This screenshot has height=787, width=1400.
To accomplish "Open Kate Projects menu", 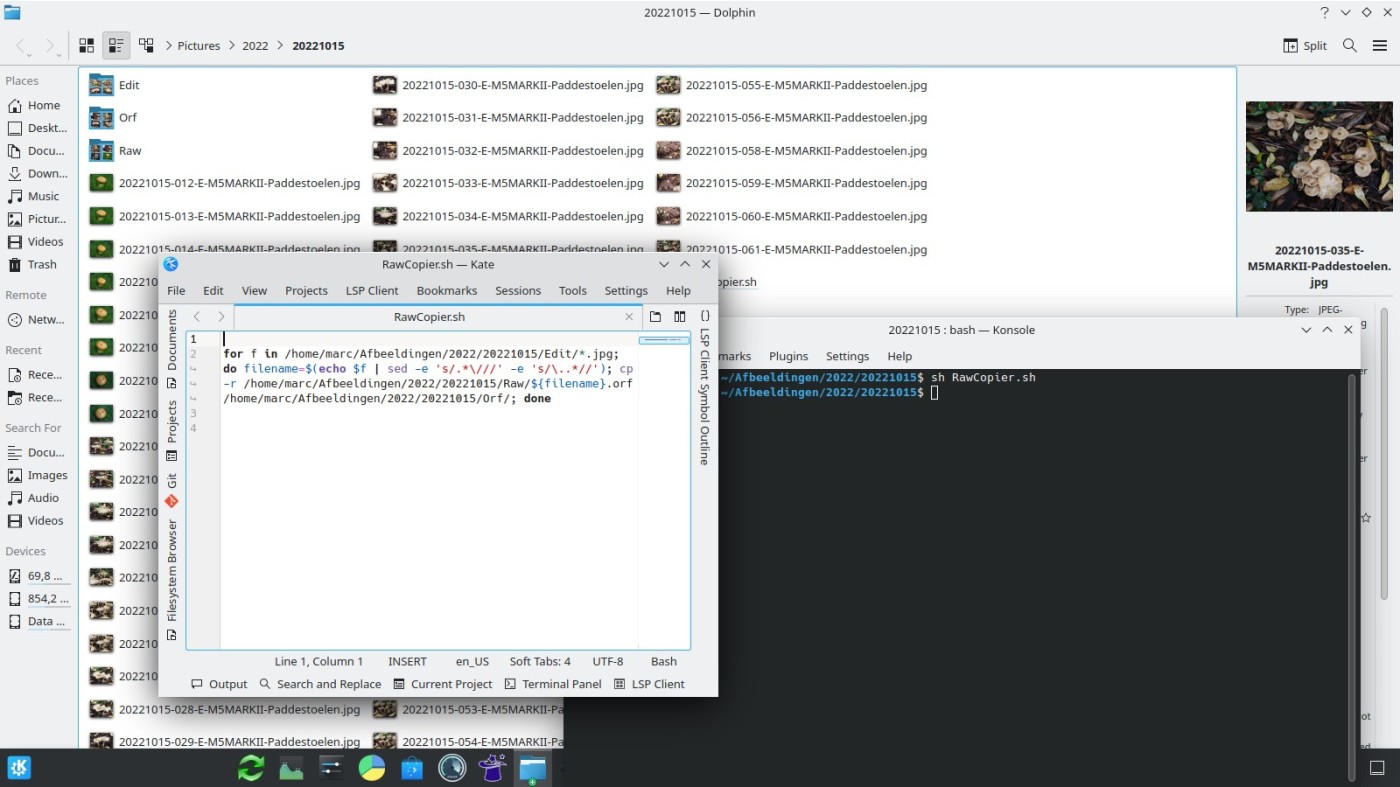I will click(x=306, y=290).
